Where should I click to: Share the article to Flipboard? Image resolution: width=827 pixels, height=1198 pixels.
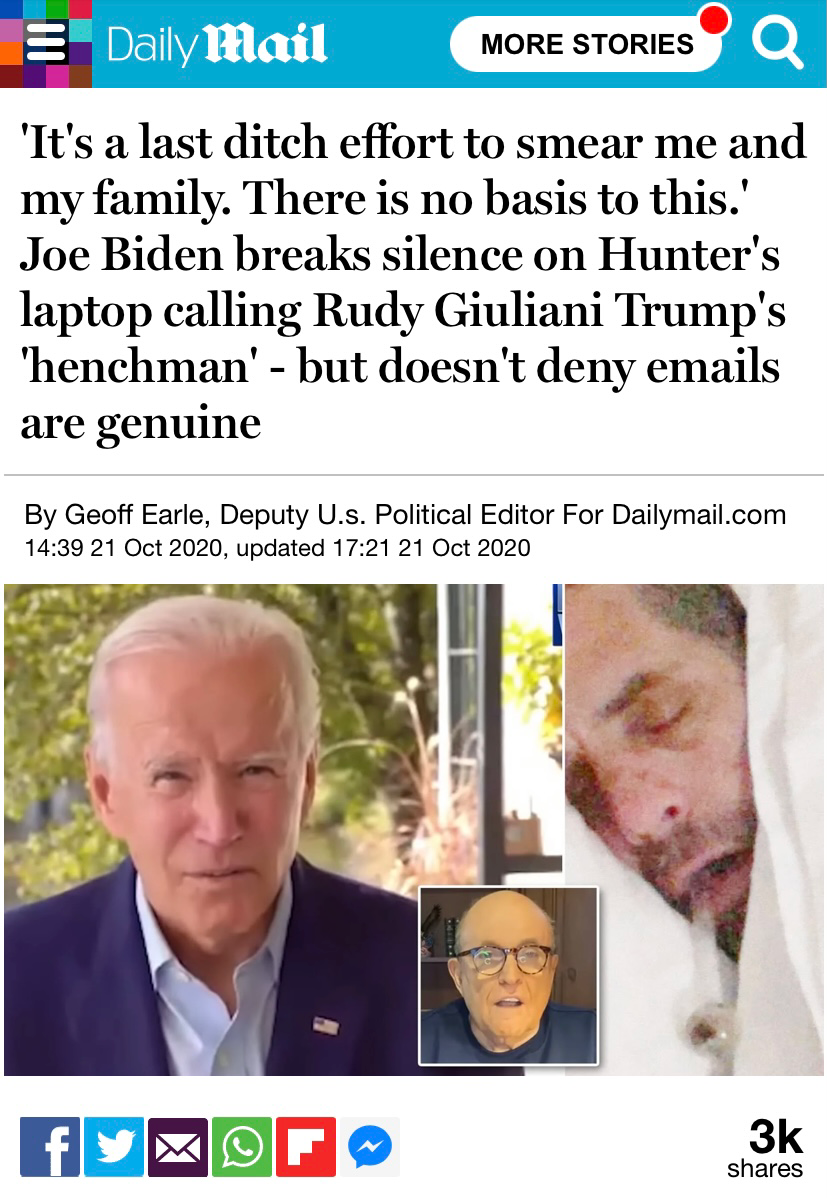pyautogui.click(x=306, y=1147)
